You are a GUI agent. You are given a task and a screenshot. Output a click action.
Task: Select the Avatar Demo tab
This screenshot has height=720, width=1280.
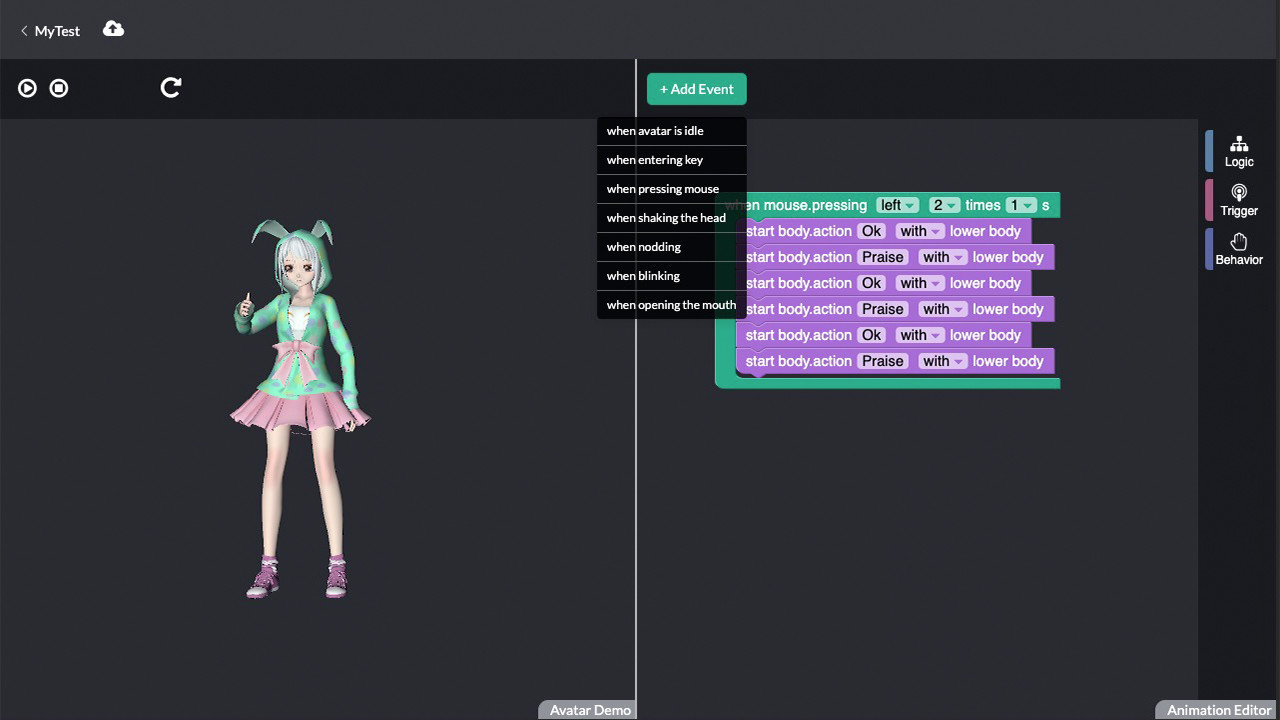[x=588, y=710]
